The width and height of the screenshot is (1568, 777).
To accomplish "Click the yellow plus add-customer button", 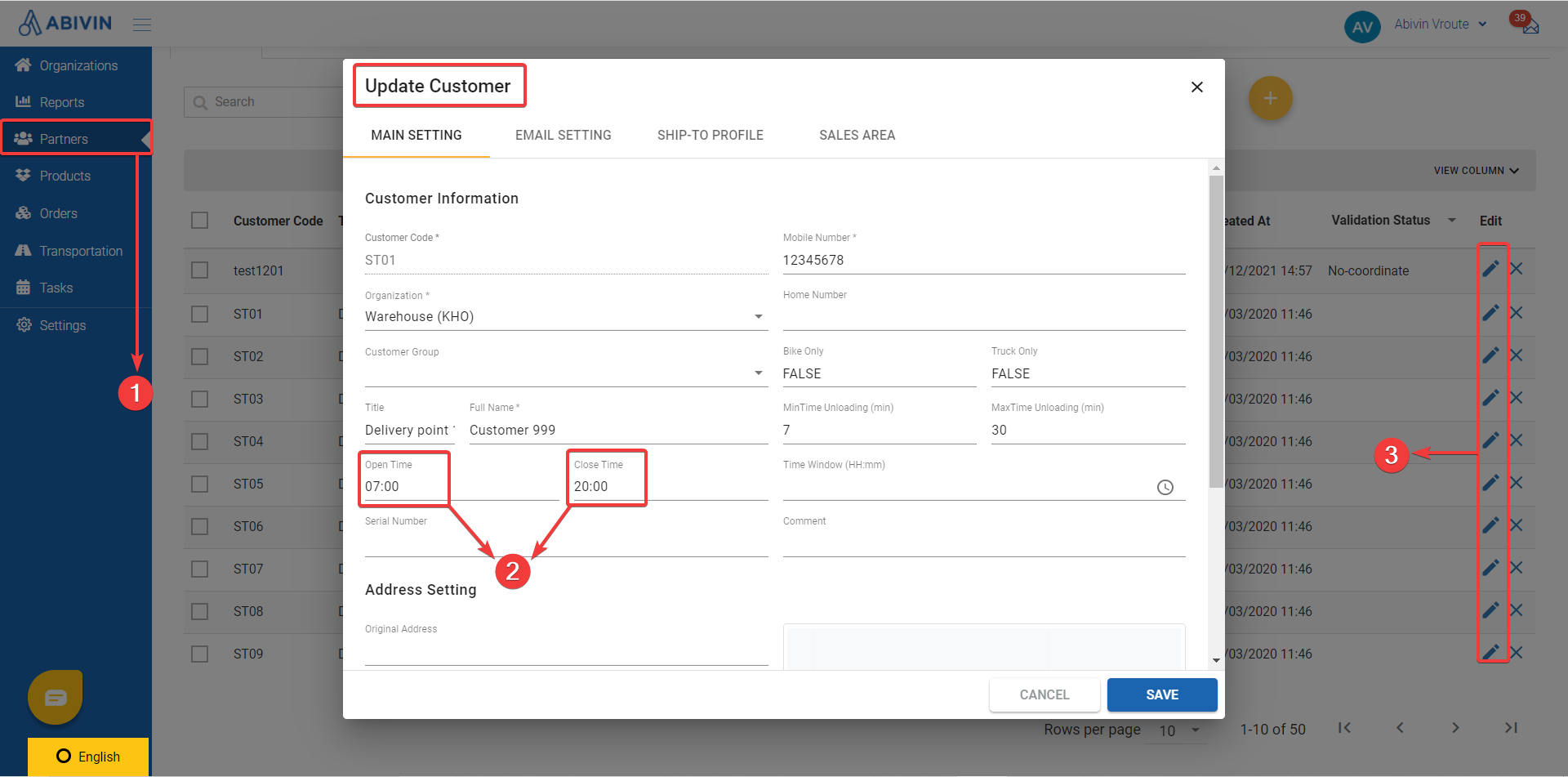I will pyautogui.click(x=1270, y=98).
